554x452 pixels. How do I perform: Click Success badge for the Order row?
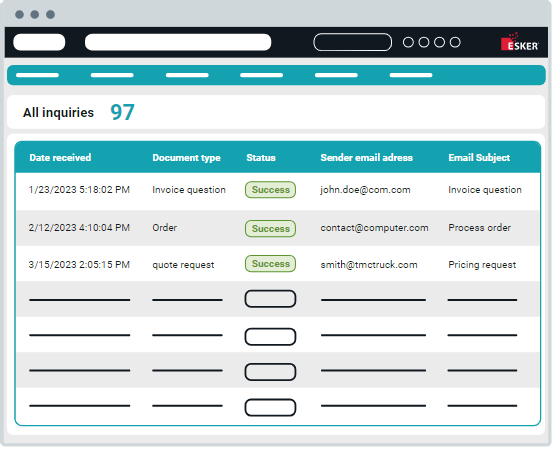pyautogui.click(x=271, y=229)
